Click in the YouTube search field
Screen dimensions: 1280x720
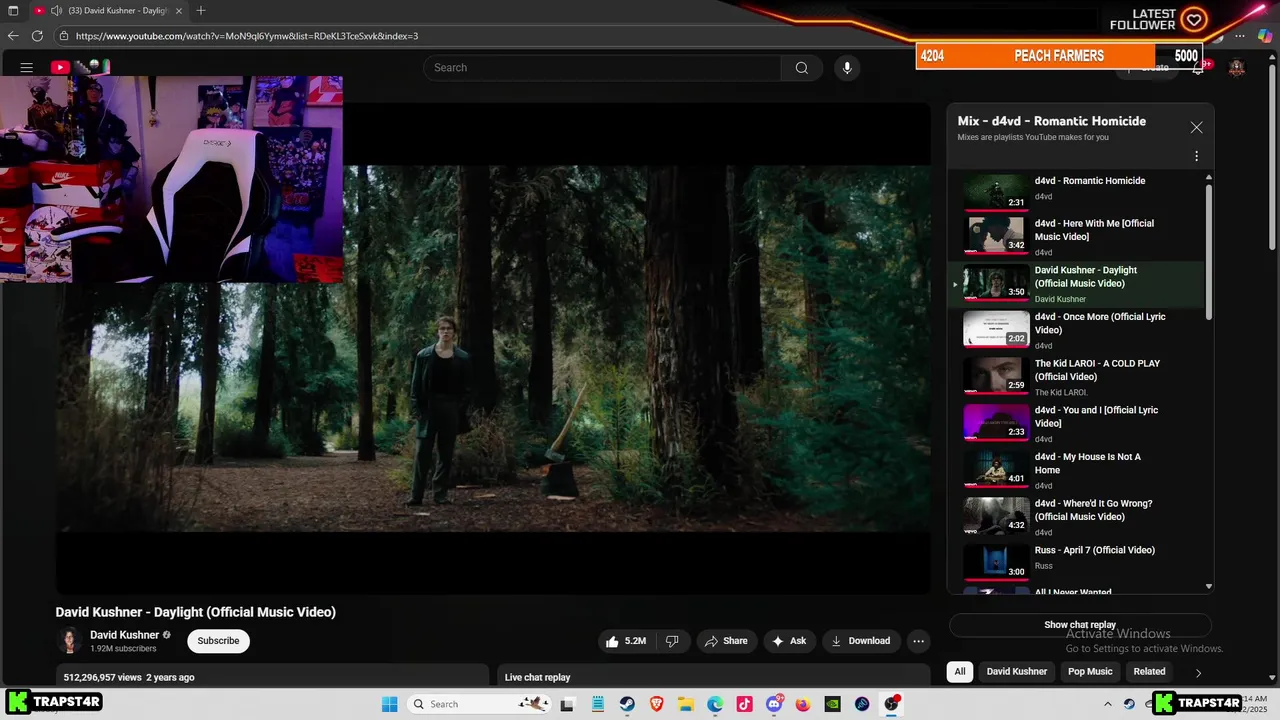[602, 68]
